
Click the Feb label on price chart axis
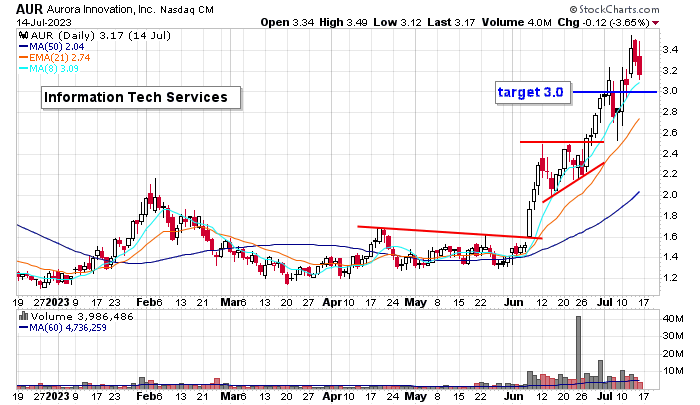[145, 302]
